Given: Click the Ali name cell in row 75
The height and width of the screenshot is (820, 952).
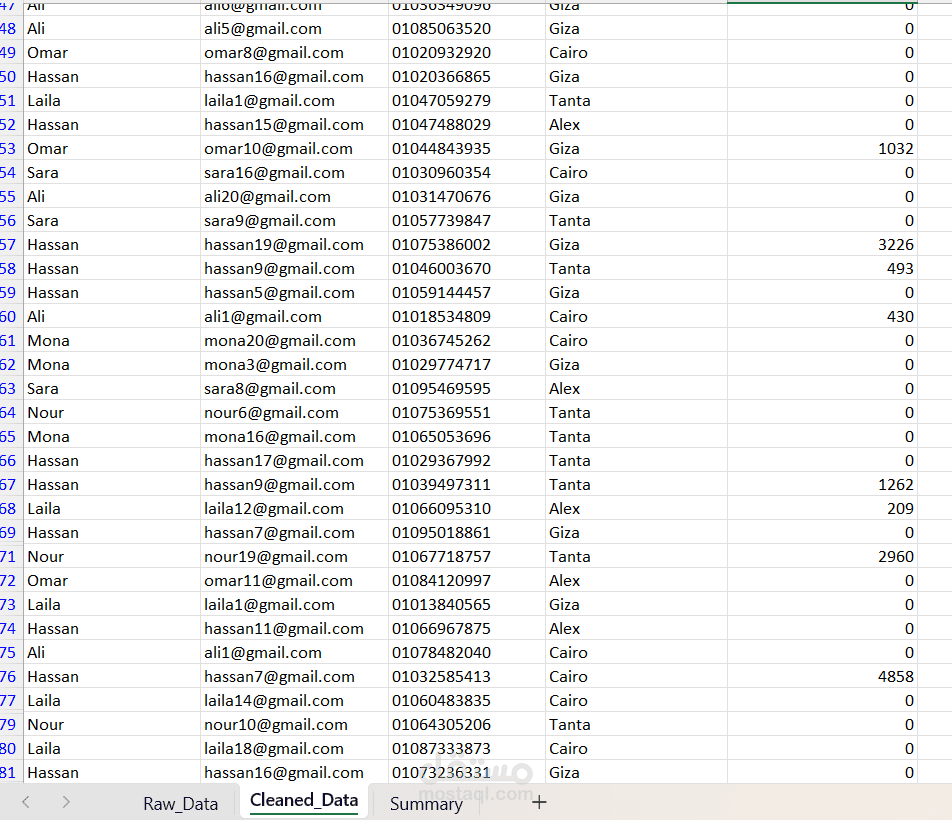Looking at the screenshot, I should click(112, 653).
